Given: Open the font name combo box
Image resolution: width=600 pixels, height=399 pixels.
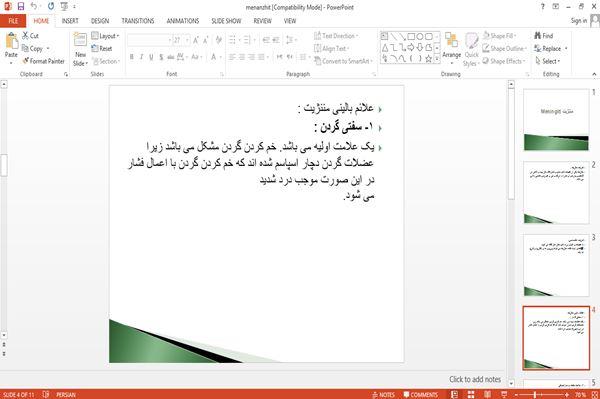Looking at the screenshot, I should pos(150,40).
